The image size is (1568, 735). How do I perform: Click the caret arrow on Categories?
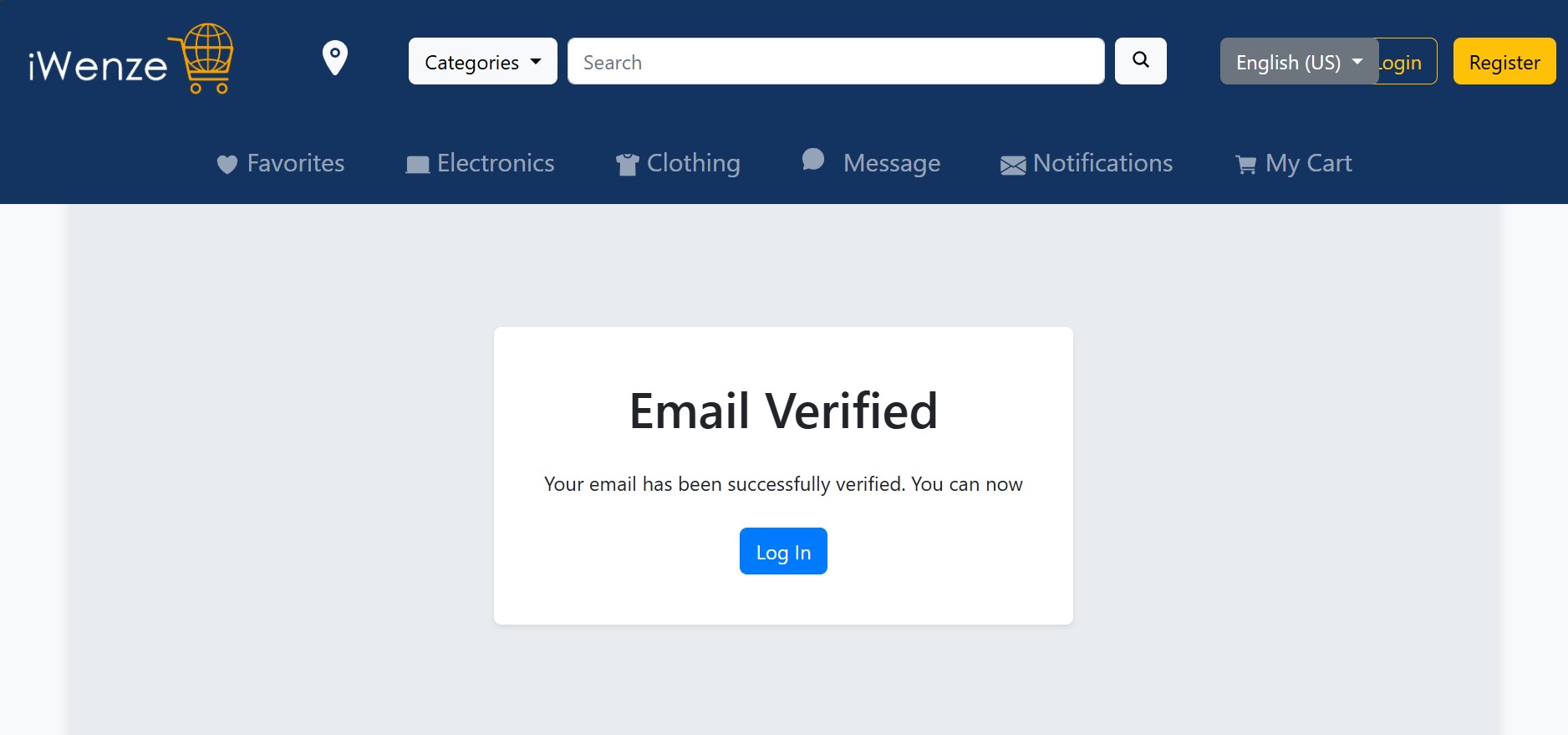(536, 62)
